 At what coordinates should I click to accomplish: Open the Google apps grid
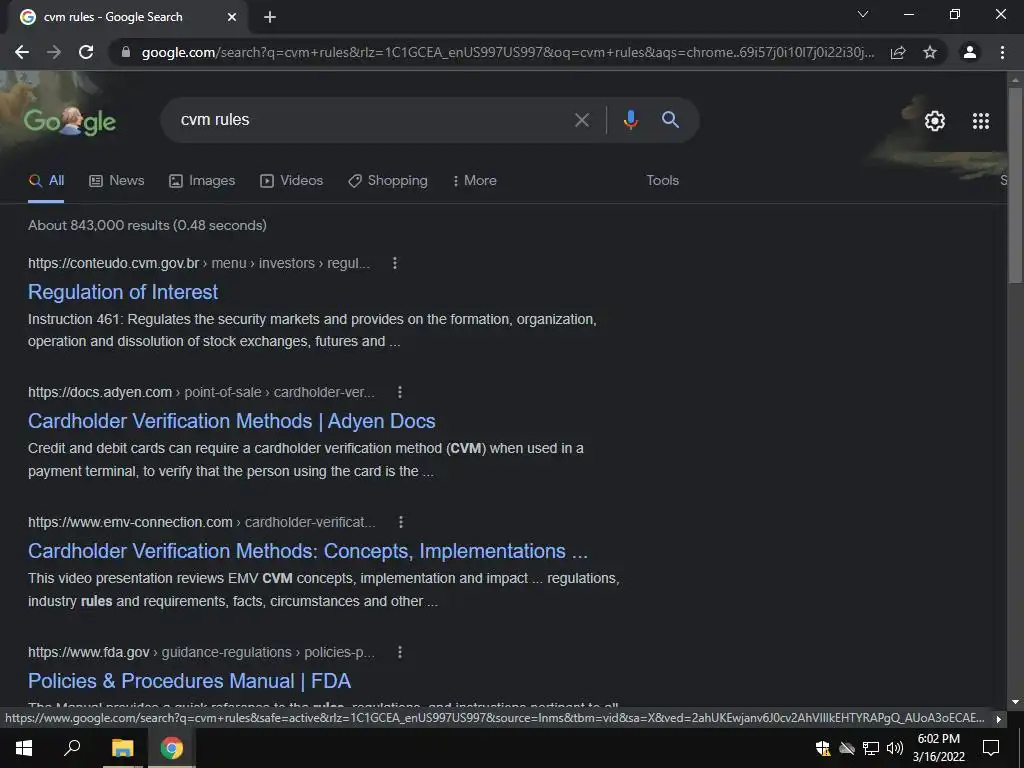(981, 121)
